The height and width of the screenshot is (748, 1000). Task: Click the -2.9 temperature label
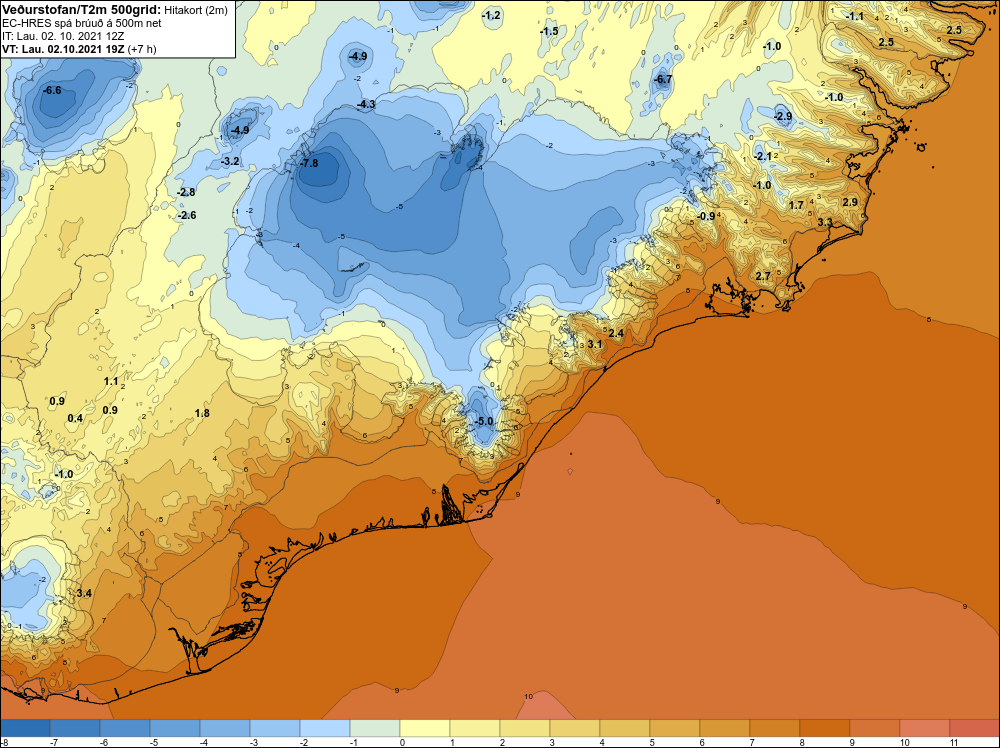(x=783, y=116)
